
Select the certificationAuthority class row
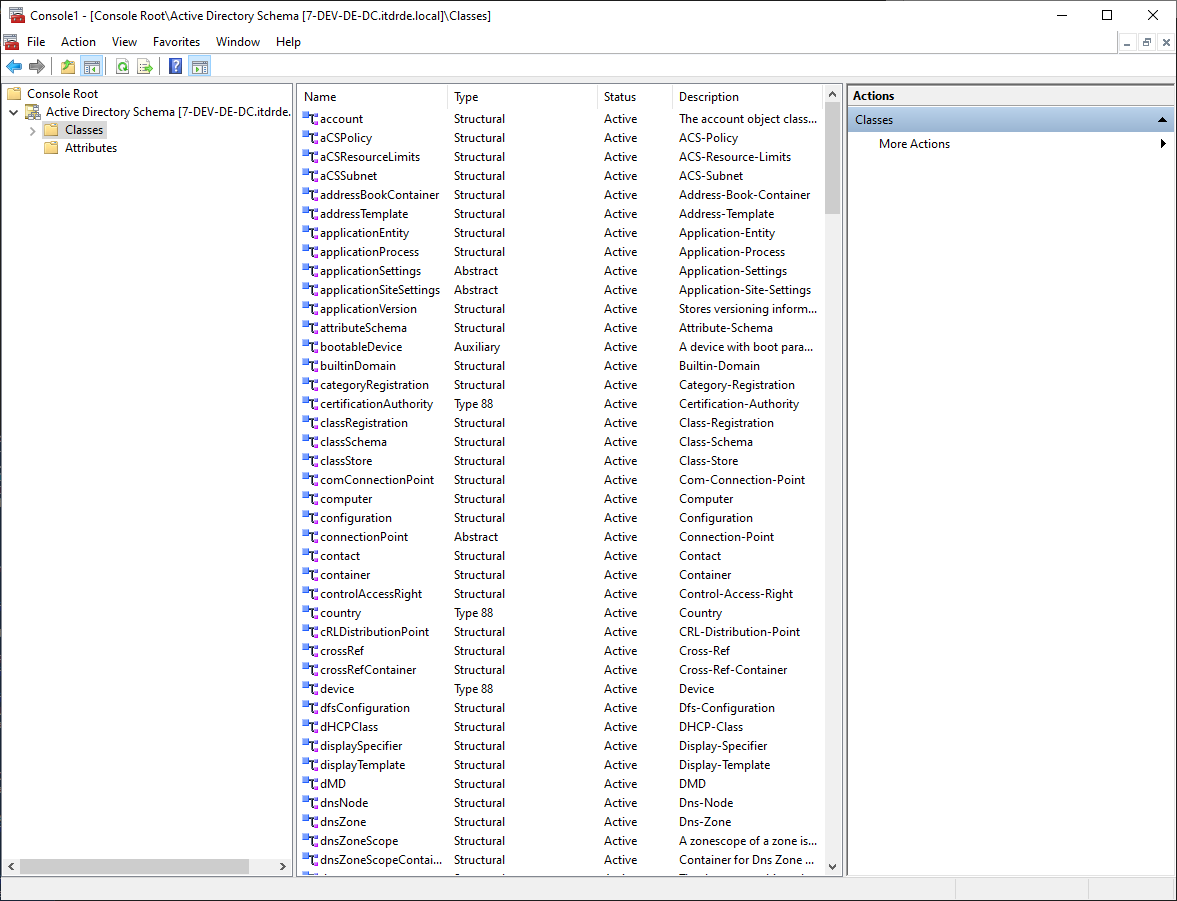tap(561, 404)
